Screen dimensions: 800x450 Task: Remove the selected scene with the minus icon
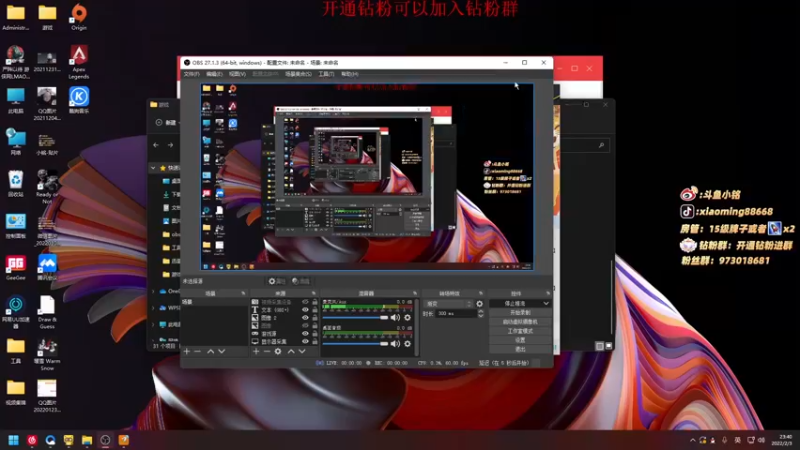pyautogui.click(x=197, y=351)
